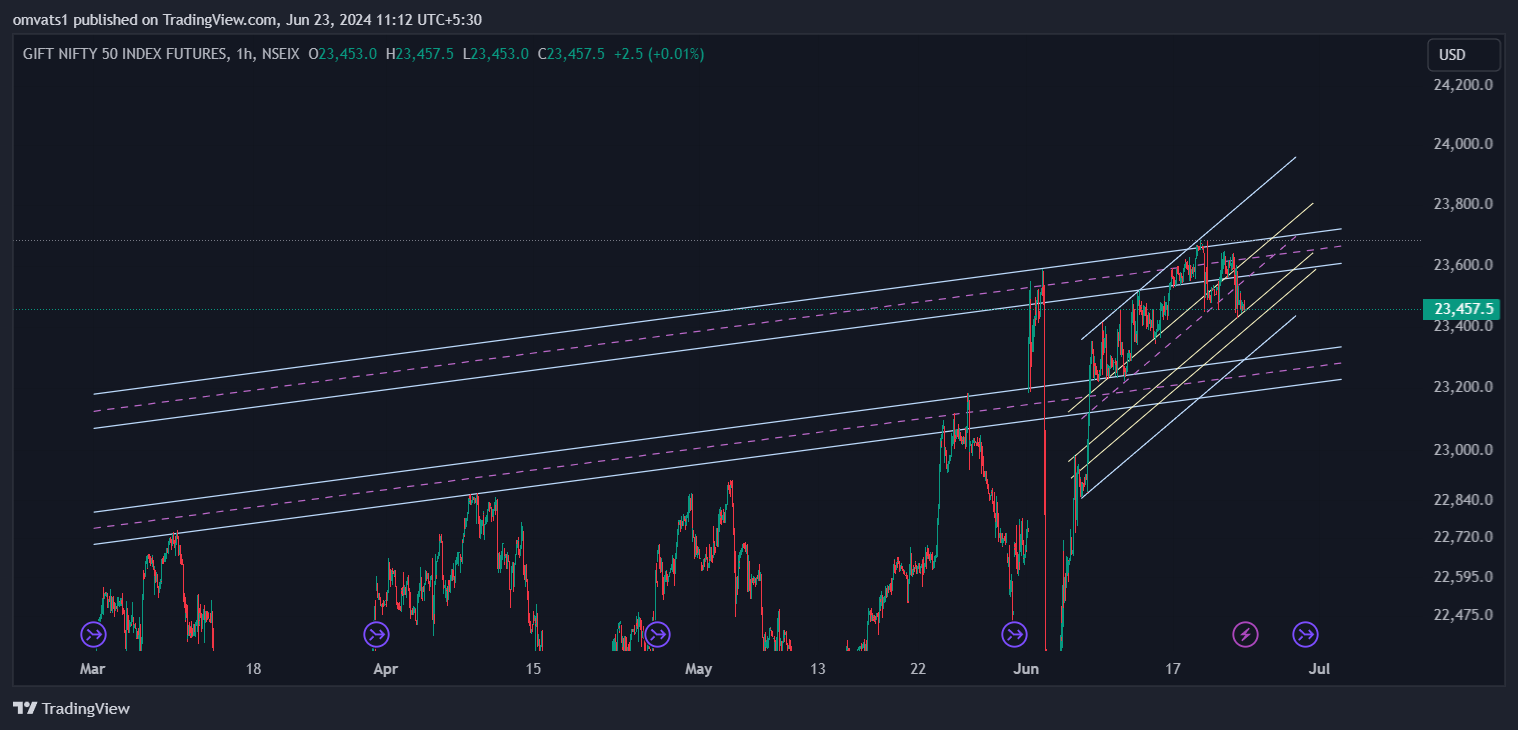The height and width of the screenshot is (730, 1518).
Task: Click the opening price value O23,453.0
Action: pyautogui.click(x=342, y=54)
